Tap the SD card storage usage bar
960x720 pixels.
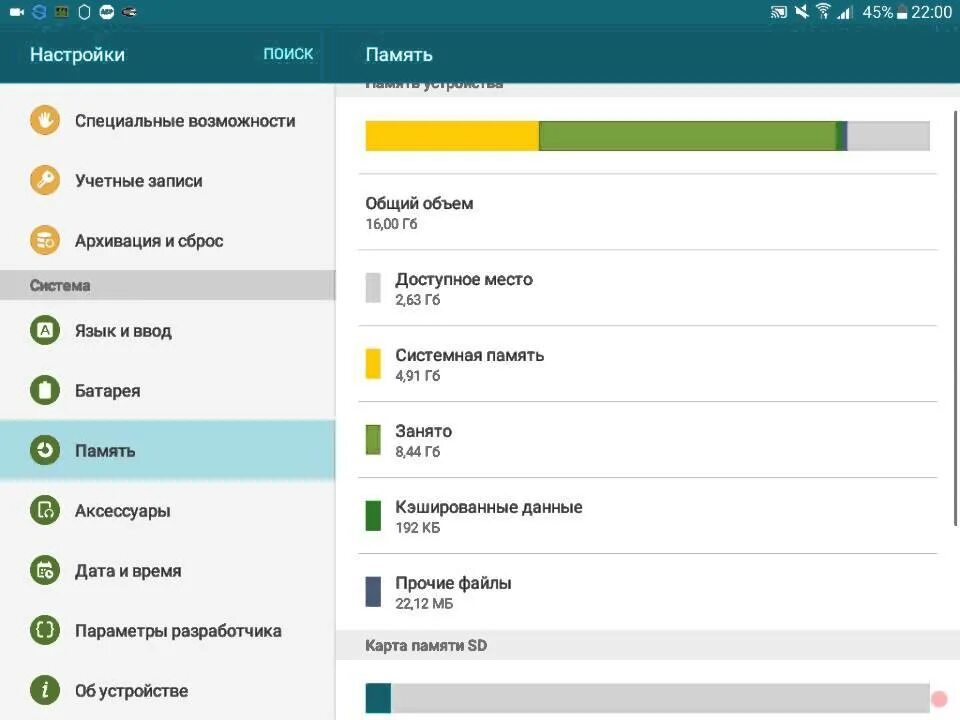(x=648, y=698)
